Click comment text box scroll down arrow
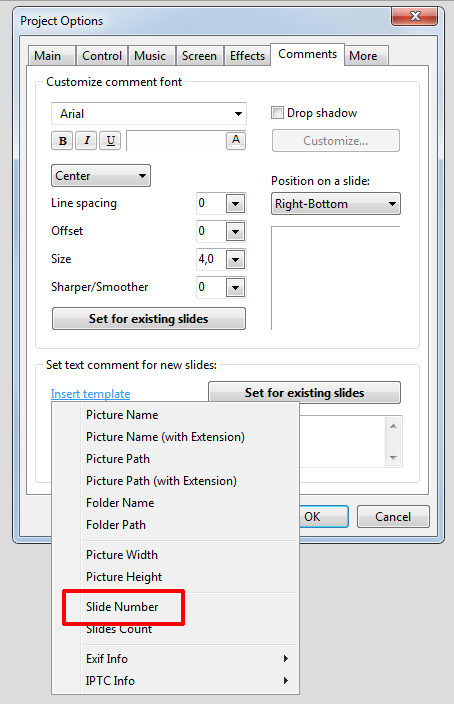454x704 pixels. 393,458
